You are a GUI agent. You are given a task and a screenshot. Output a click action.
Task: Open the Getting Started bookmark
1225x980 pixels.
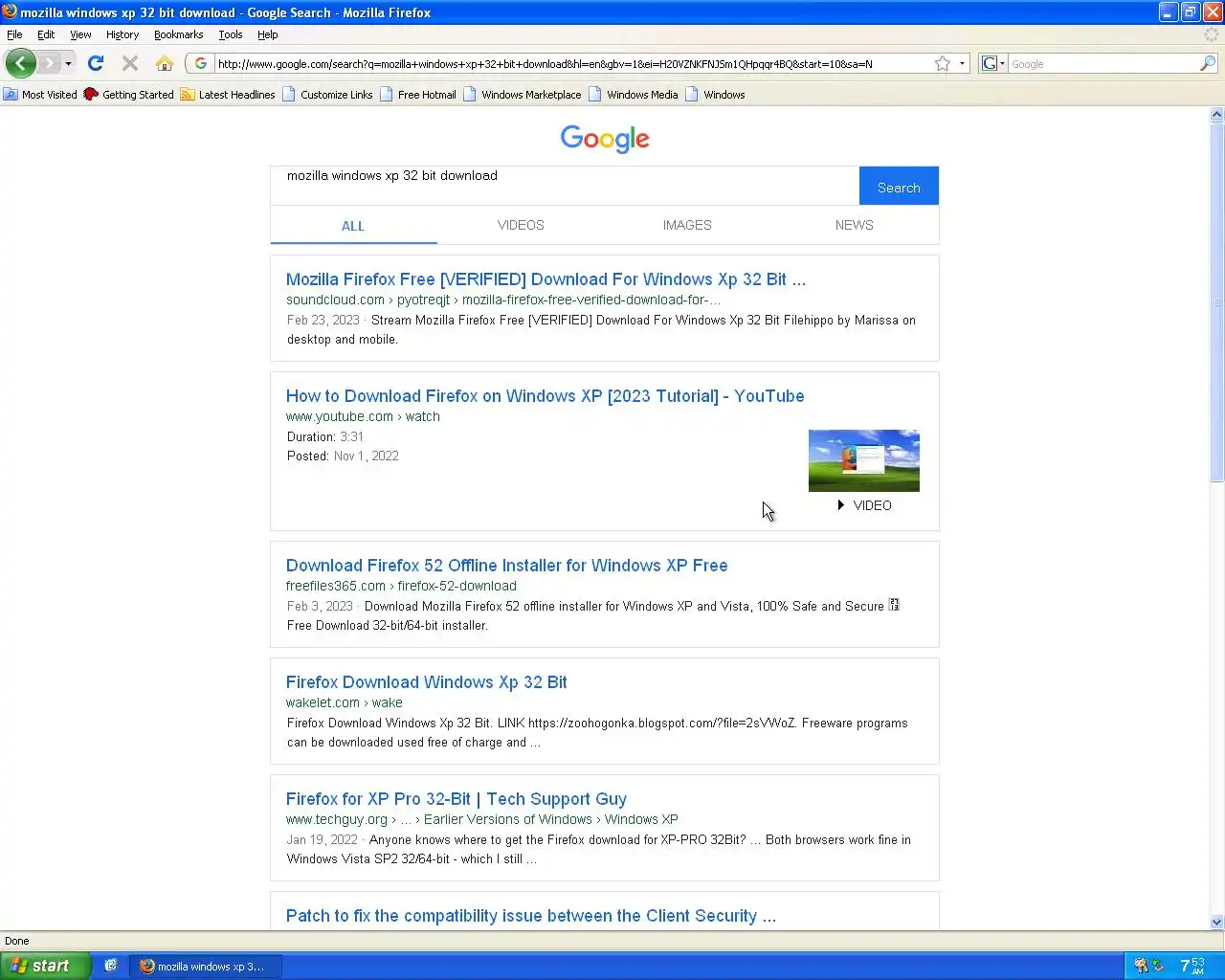(x=129, y=94)
